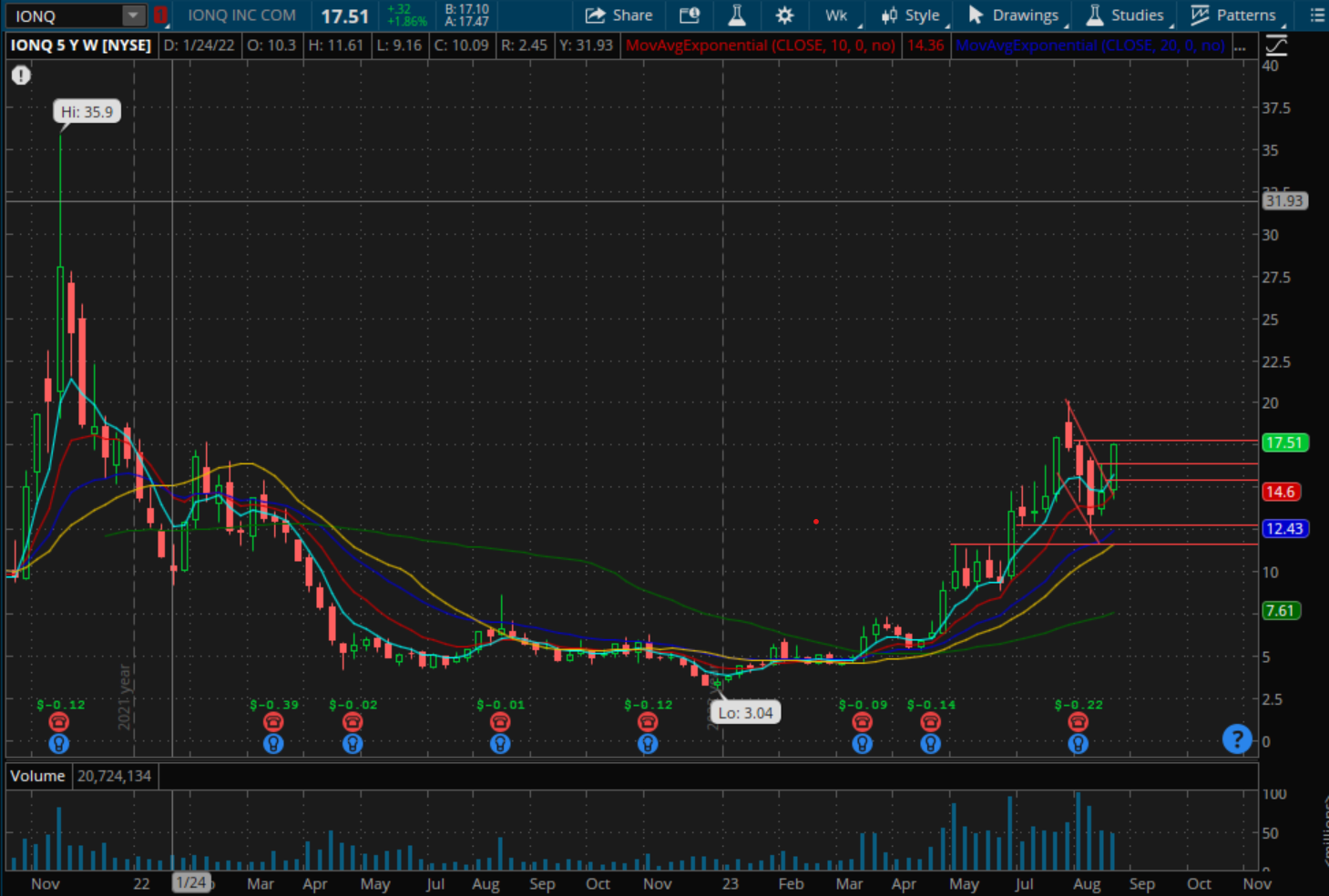Click the red 14.6 price axis label
The width and height of the screenshot is (1329, 896).
pos(1280,492)
